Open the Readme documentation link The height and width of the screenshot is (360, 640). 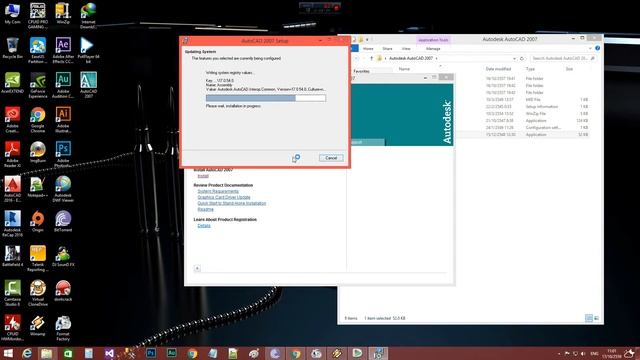point(205,209)
